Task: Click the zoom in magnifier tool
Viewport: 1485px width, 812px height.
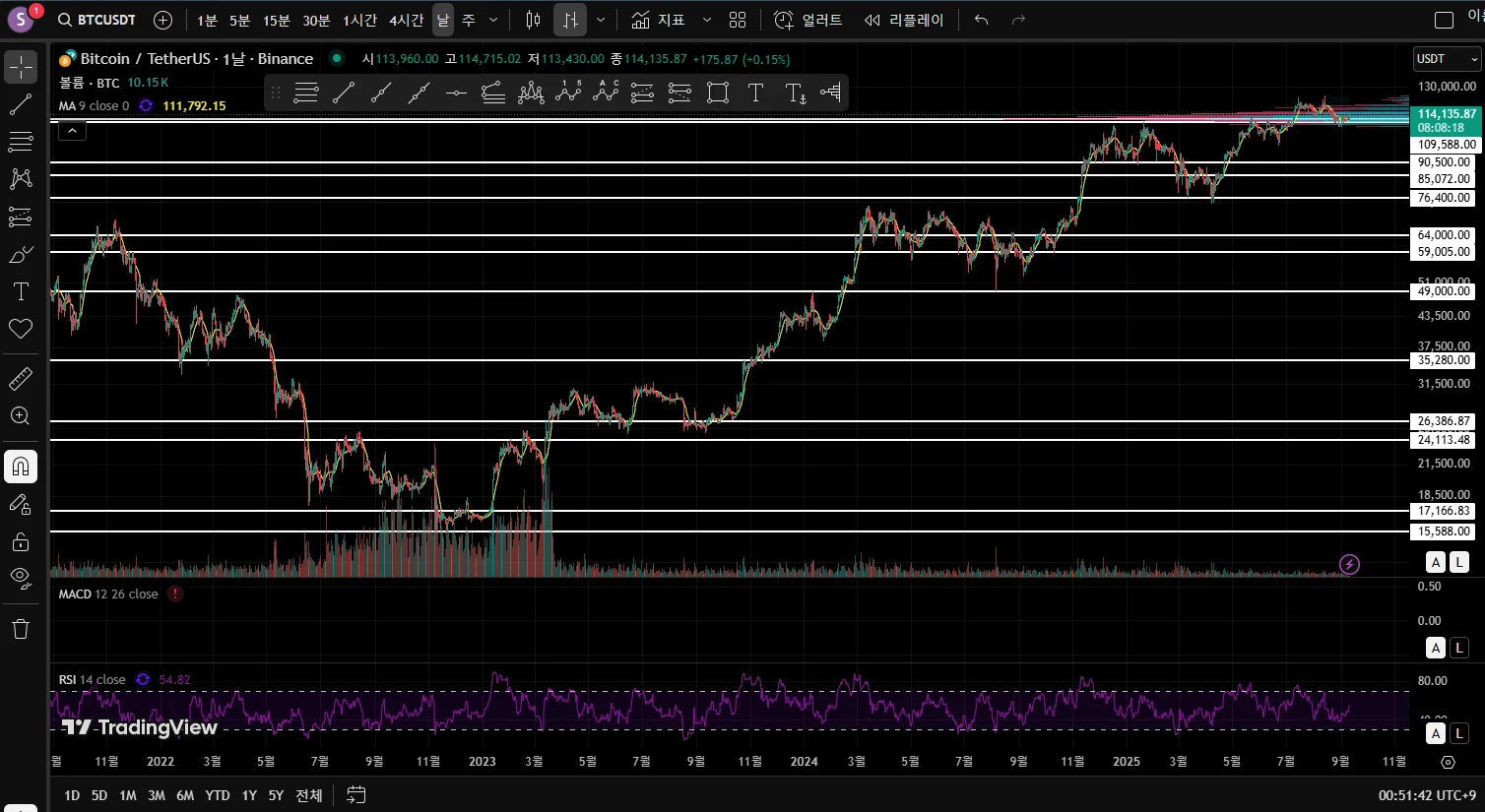Action: 21,415
